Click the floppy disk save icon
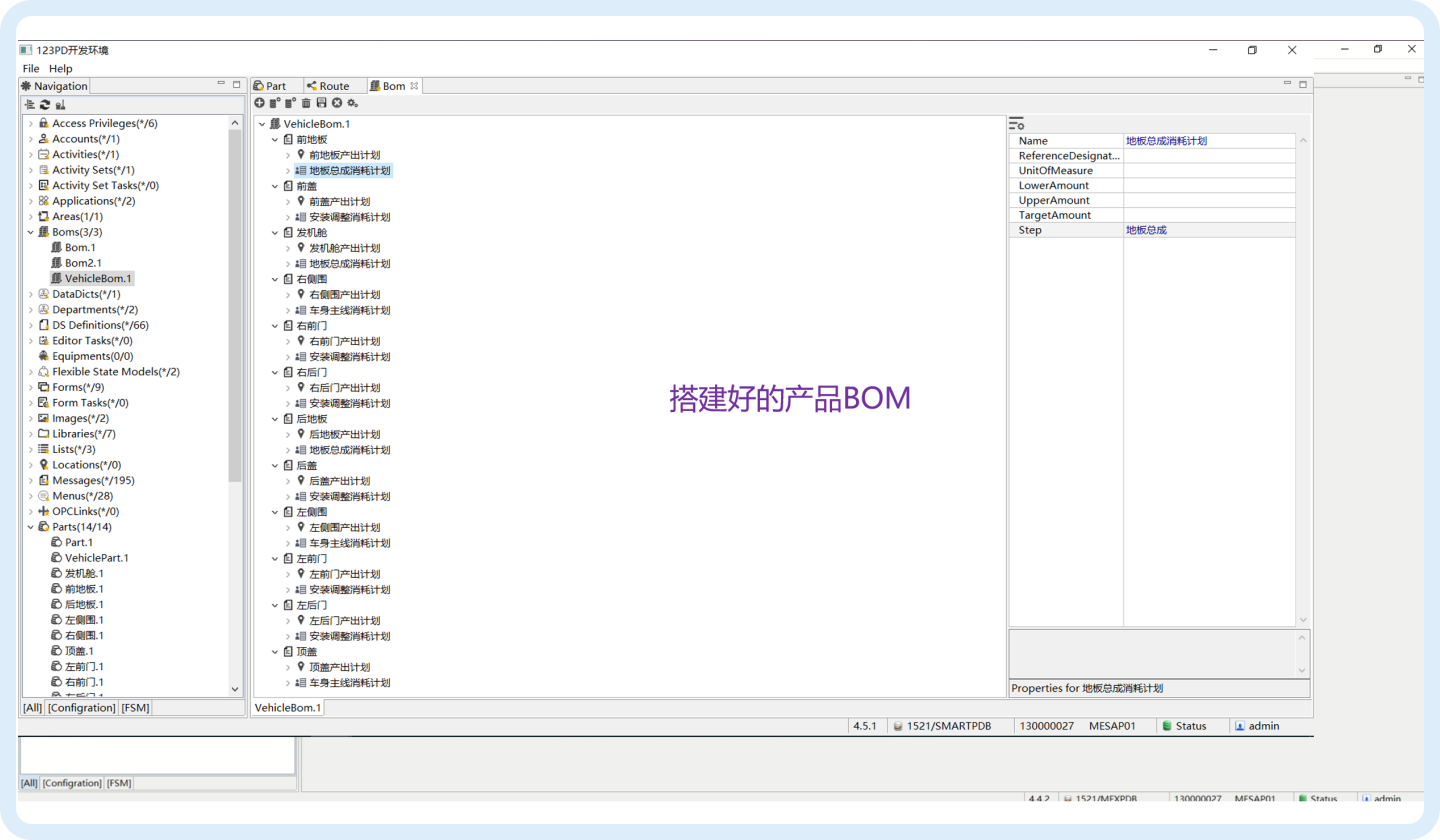This screenshot has width=1440, height=840. pyautogui.click(x=321, y=103)
